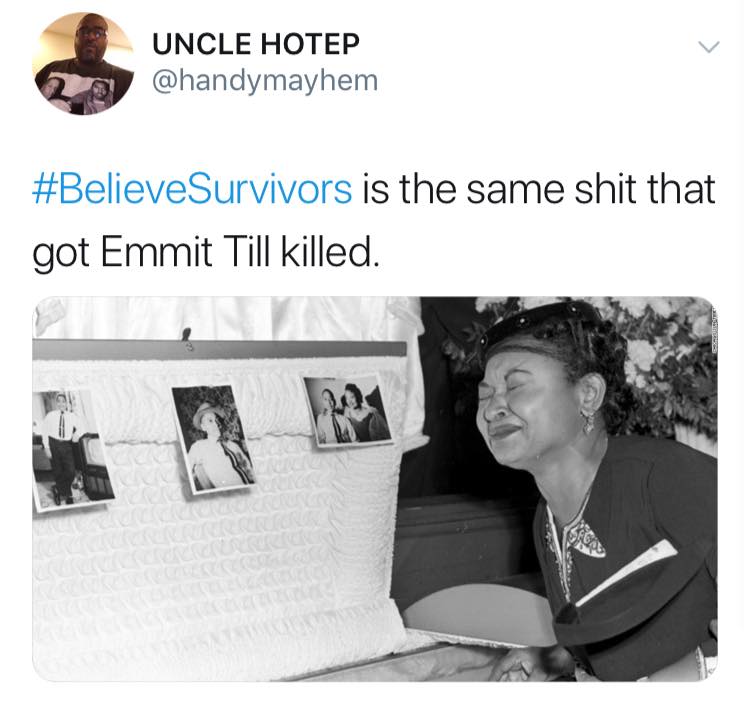Click the pinned photo showing two people
Viewport: 750px width, 701px height.
coord(348,410)
